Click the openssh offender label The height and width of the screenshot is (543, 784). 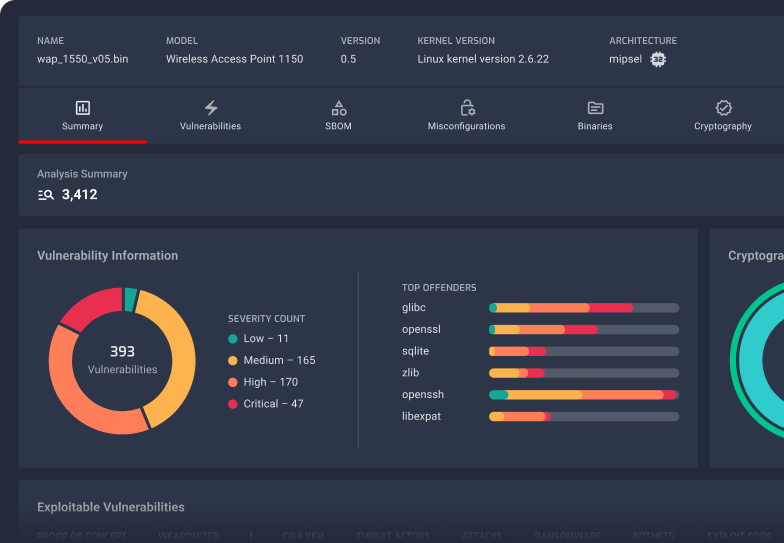tap(422, 395)
